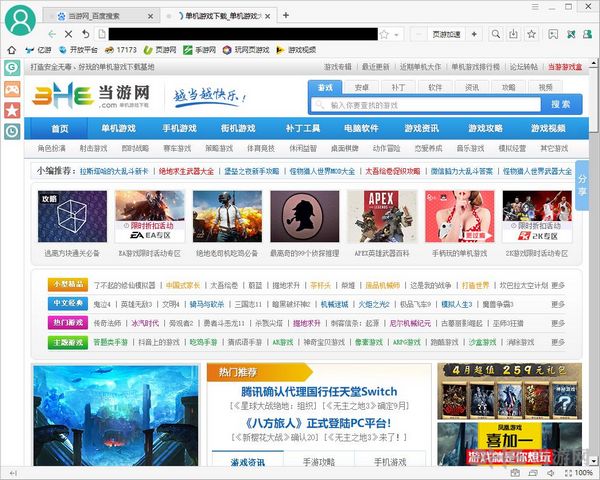Image resolution: width=600 pixels, height=480 pixels.
Task: Open the 17173 bookmark
Action: coord(121,50)
